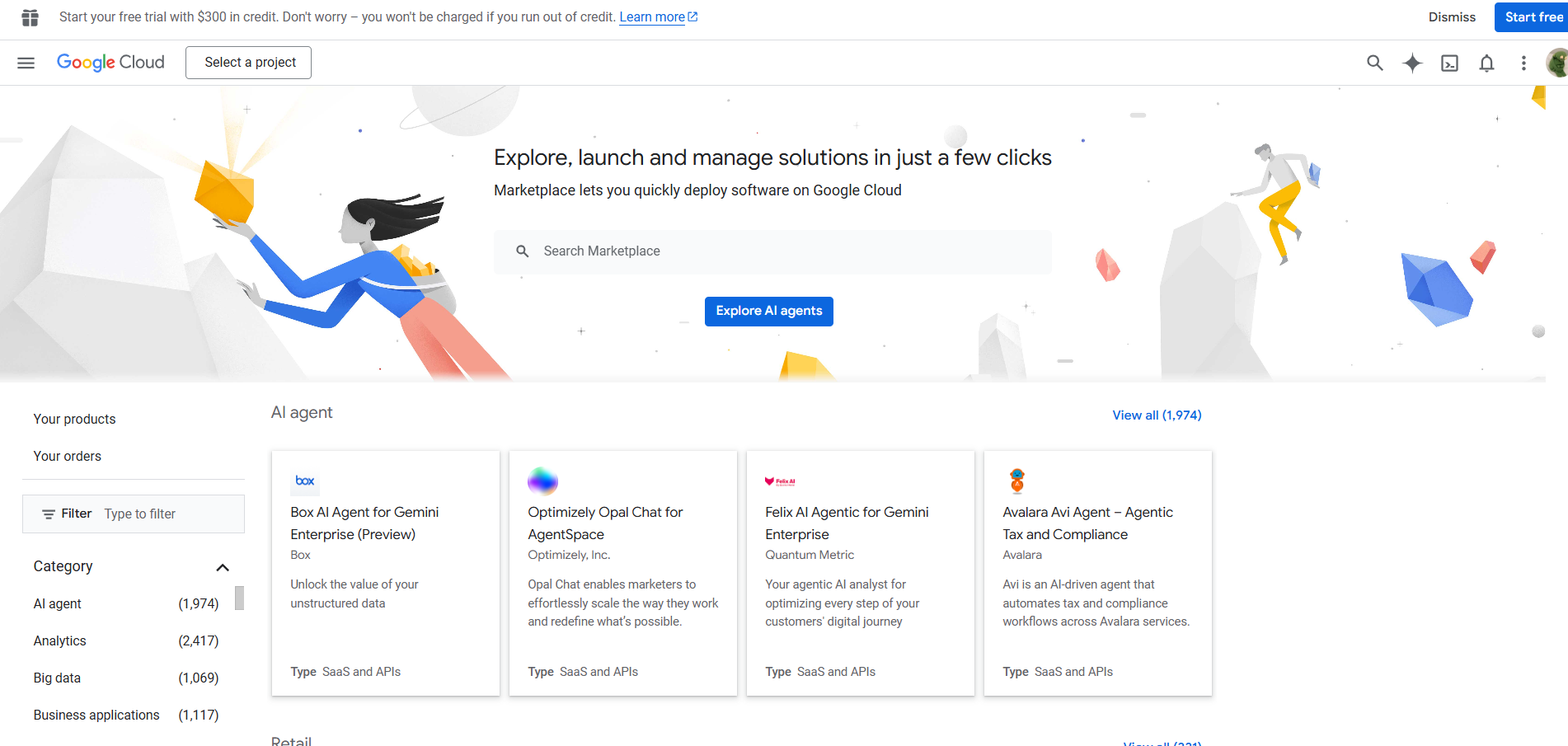Open the account avatar menu

coord(1557,63)
